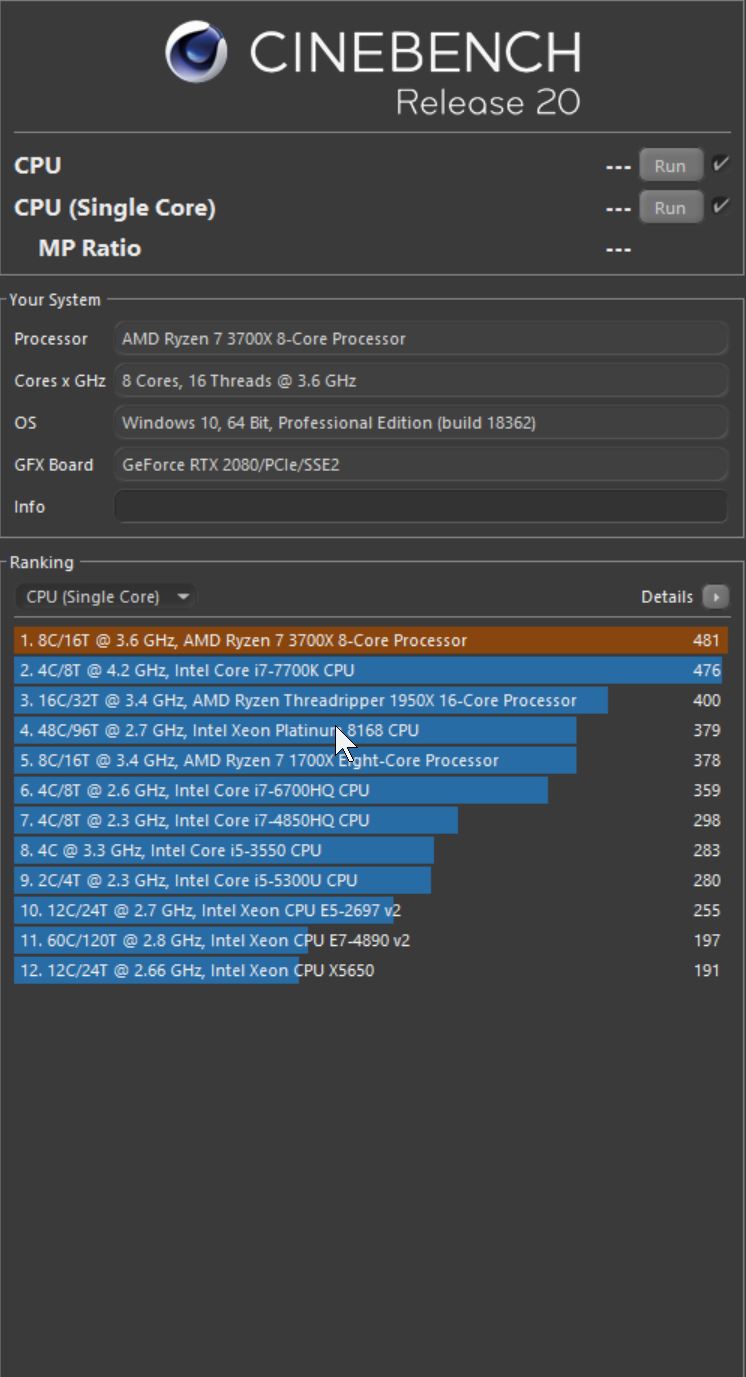Click the CPU label at top
Screen dimensions: 746x1377
click(38, 166)
